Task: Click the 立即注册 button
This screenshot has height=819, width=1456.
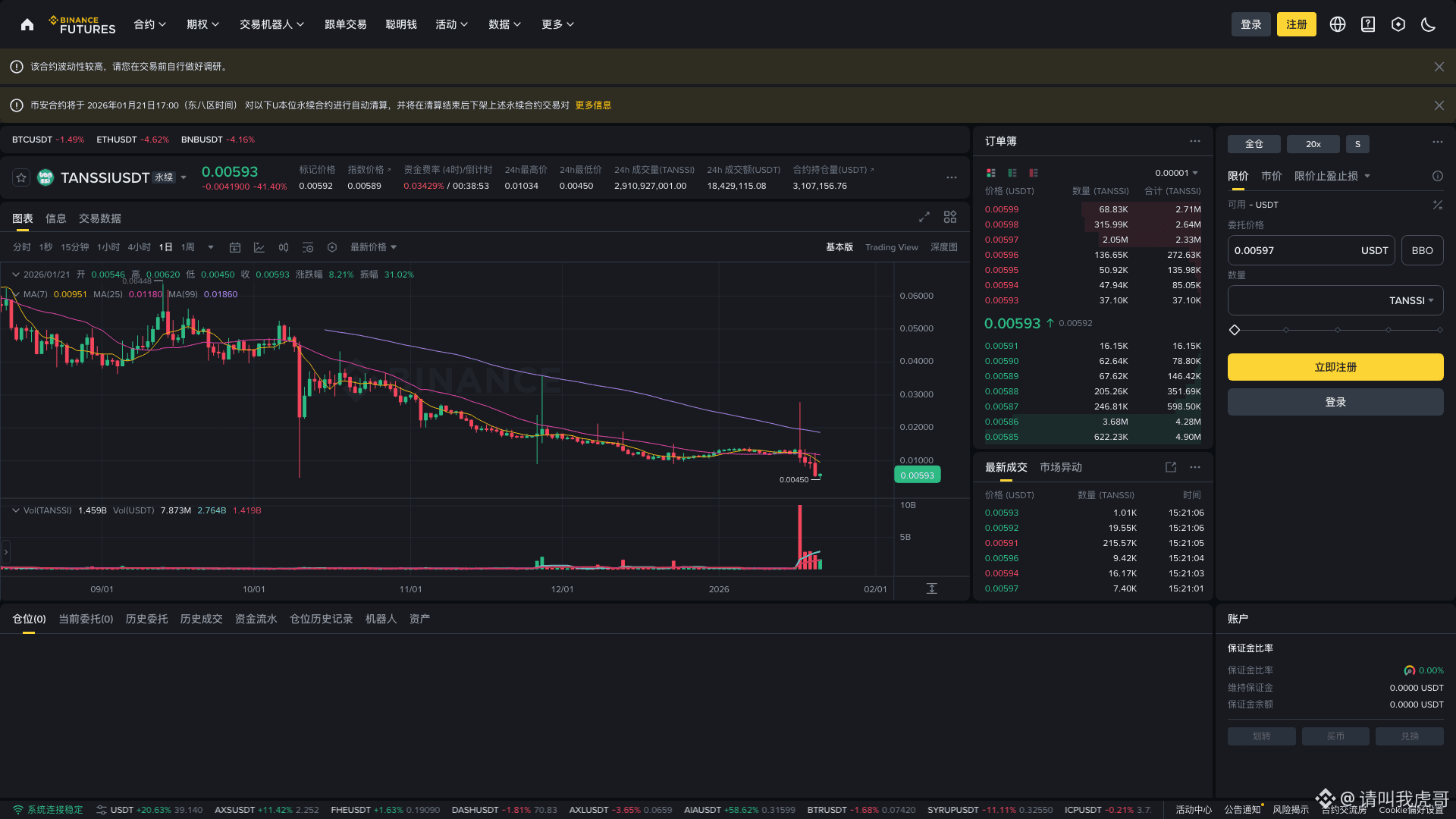Action: [x=1335, y=367]
